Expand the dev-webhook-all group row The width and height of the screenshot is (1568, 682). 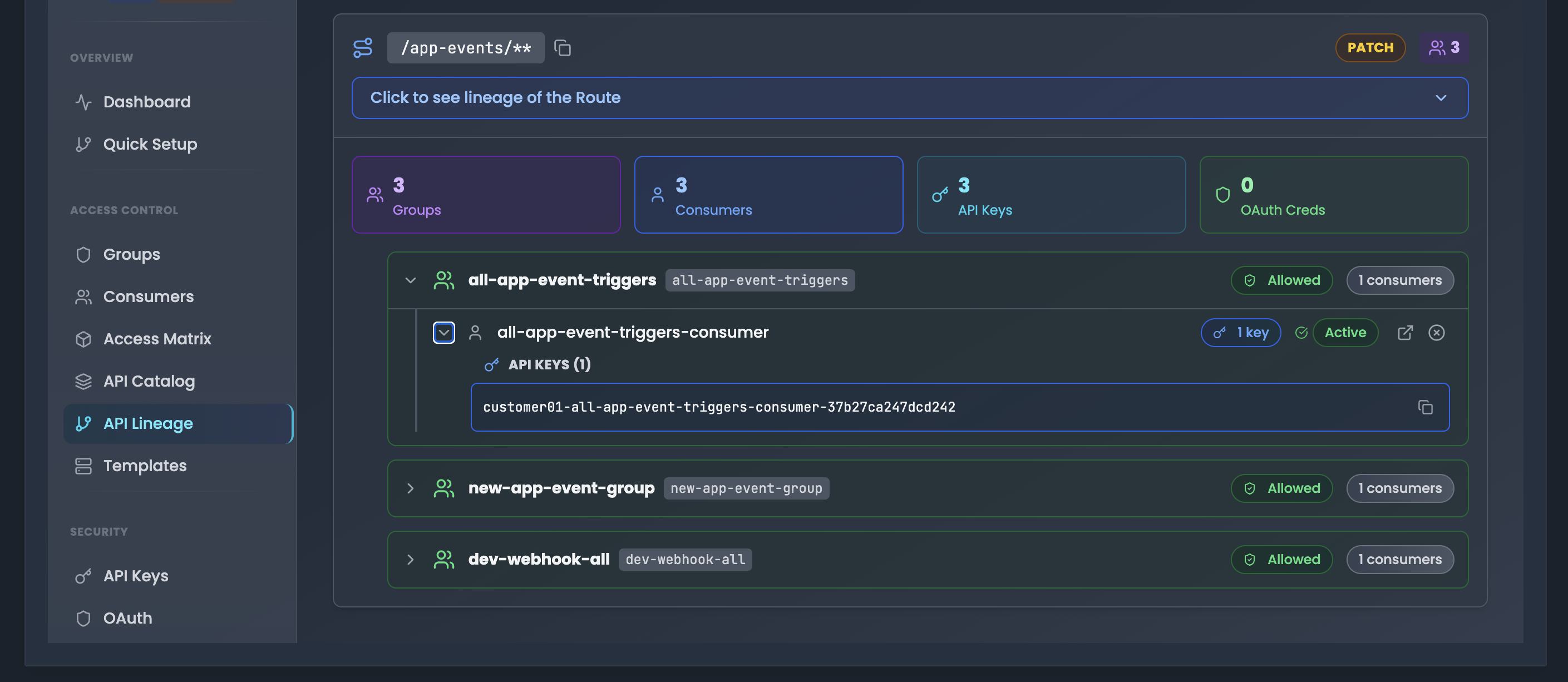(410, 559)
